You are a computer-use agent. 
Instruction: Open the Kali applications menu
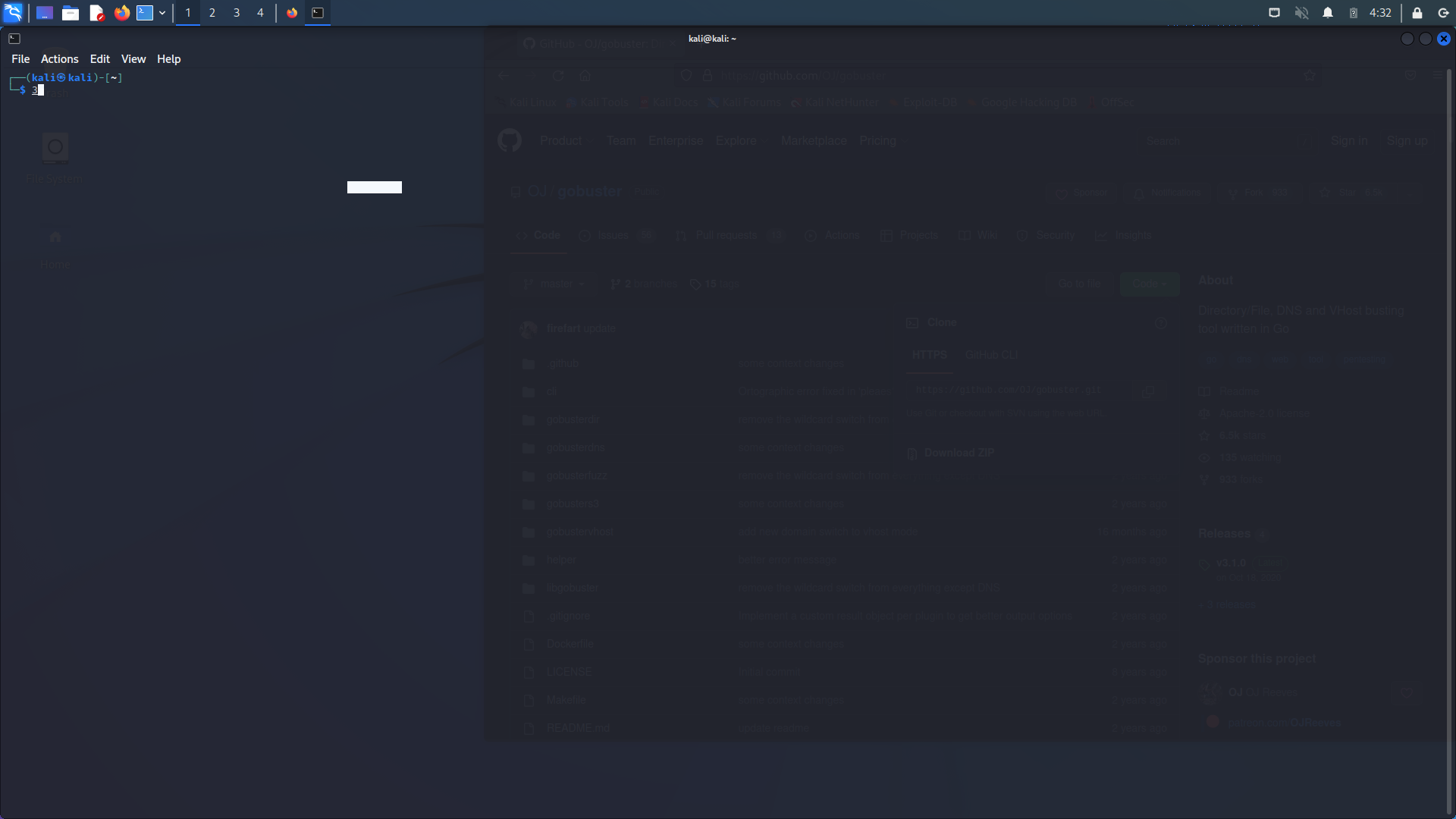13,12
